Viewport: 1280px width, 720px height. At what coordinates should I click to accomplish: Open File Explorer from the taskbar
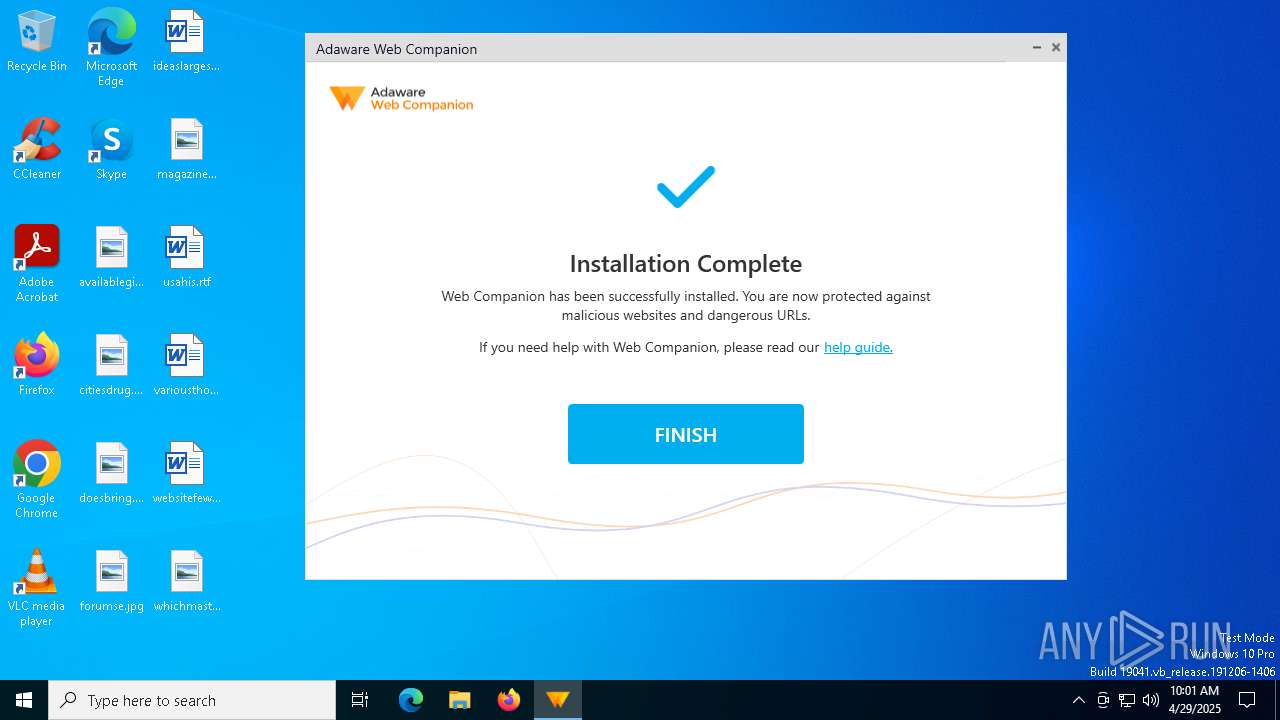[x=460, y=700]
